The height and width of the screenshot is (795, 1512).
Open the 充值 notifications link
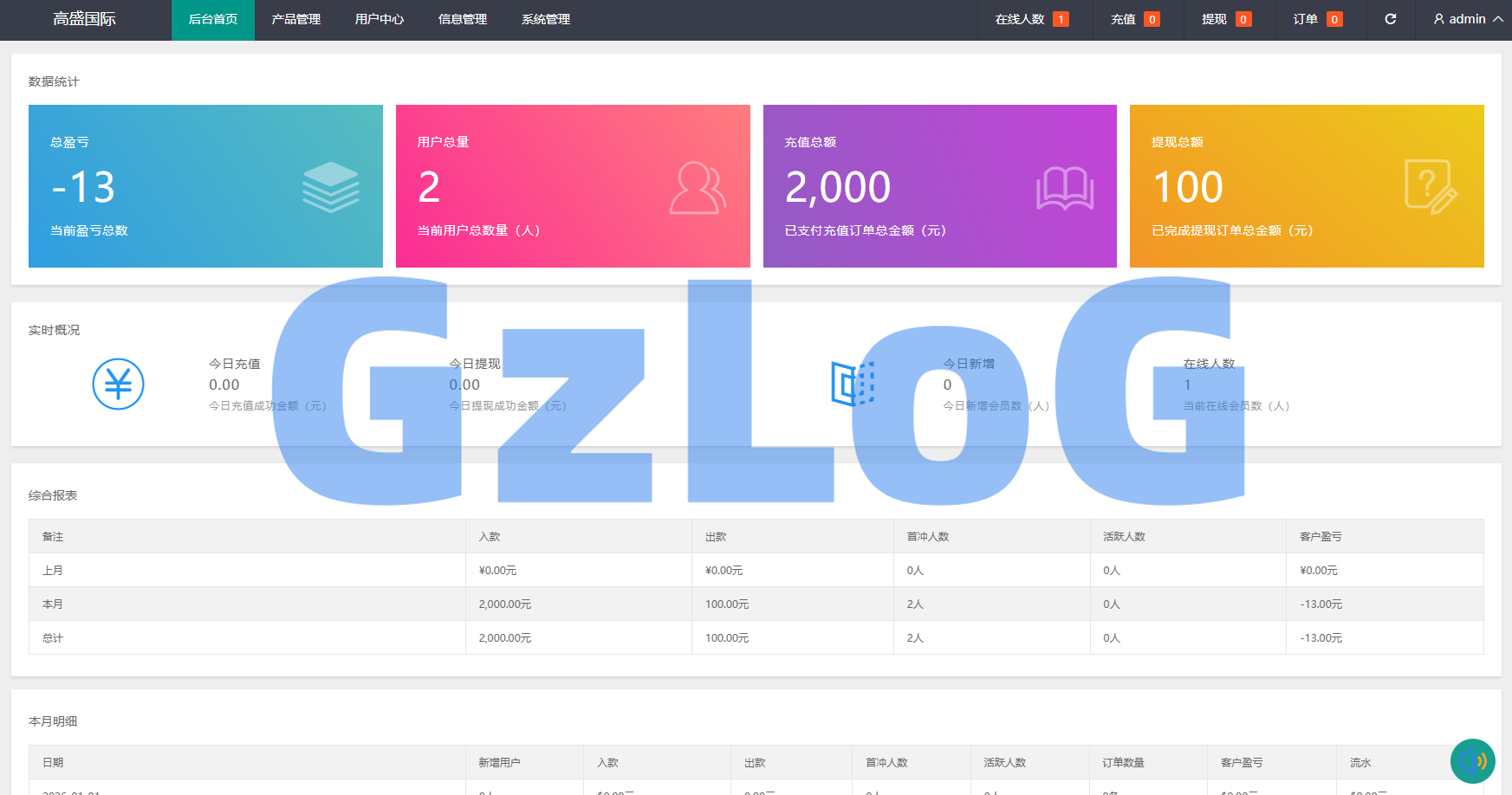(1134, 19)
